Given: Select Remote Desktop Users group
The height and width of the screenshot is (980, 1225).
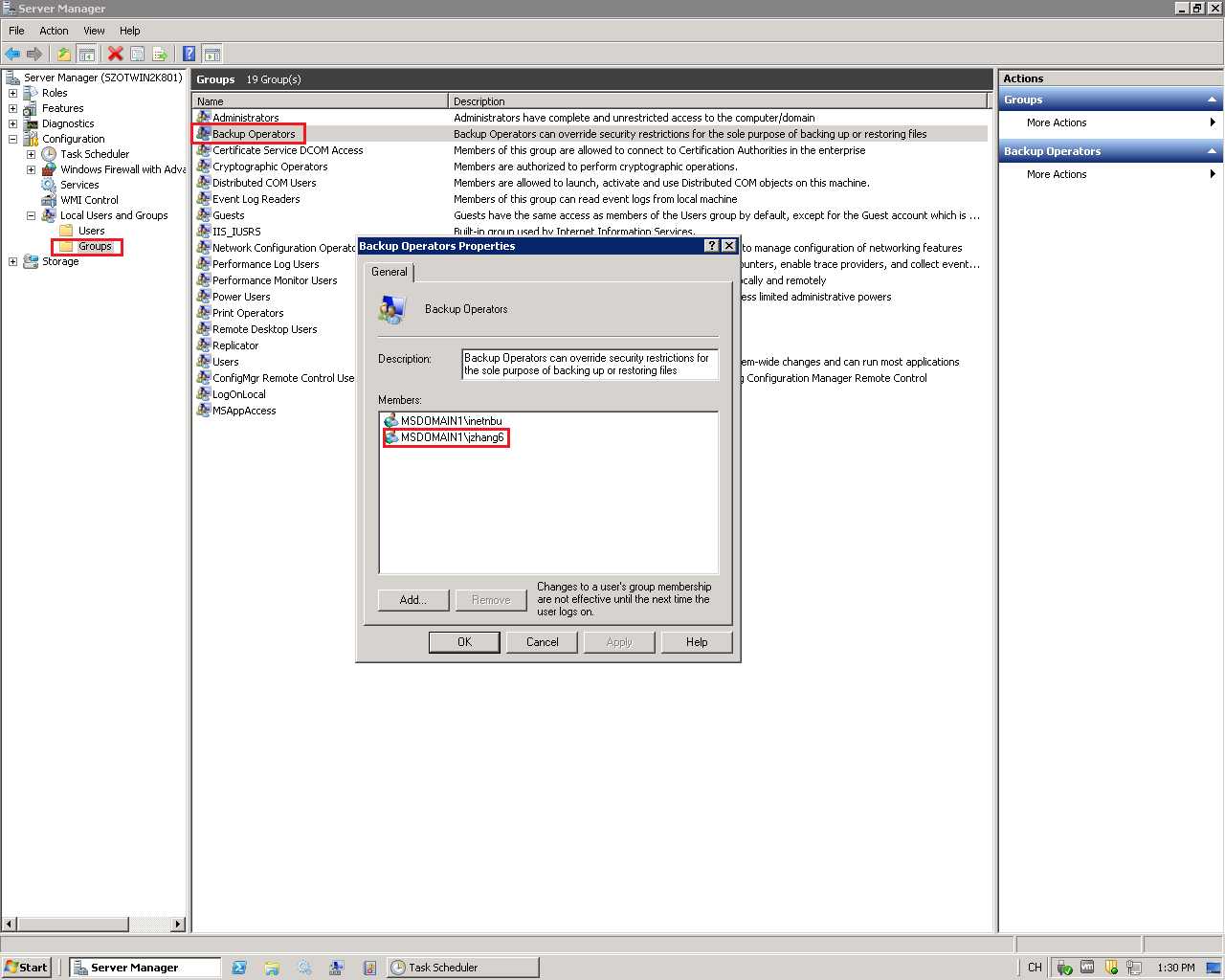Looking at the screenshot, I should click(264, 329).
